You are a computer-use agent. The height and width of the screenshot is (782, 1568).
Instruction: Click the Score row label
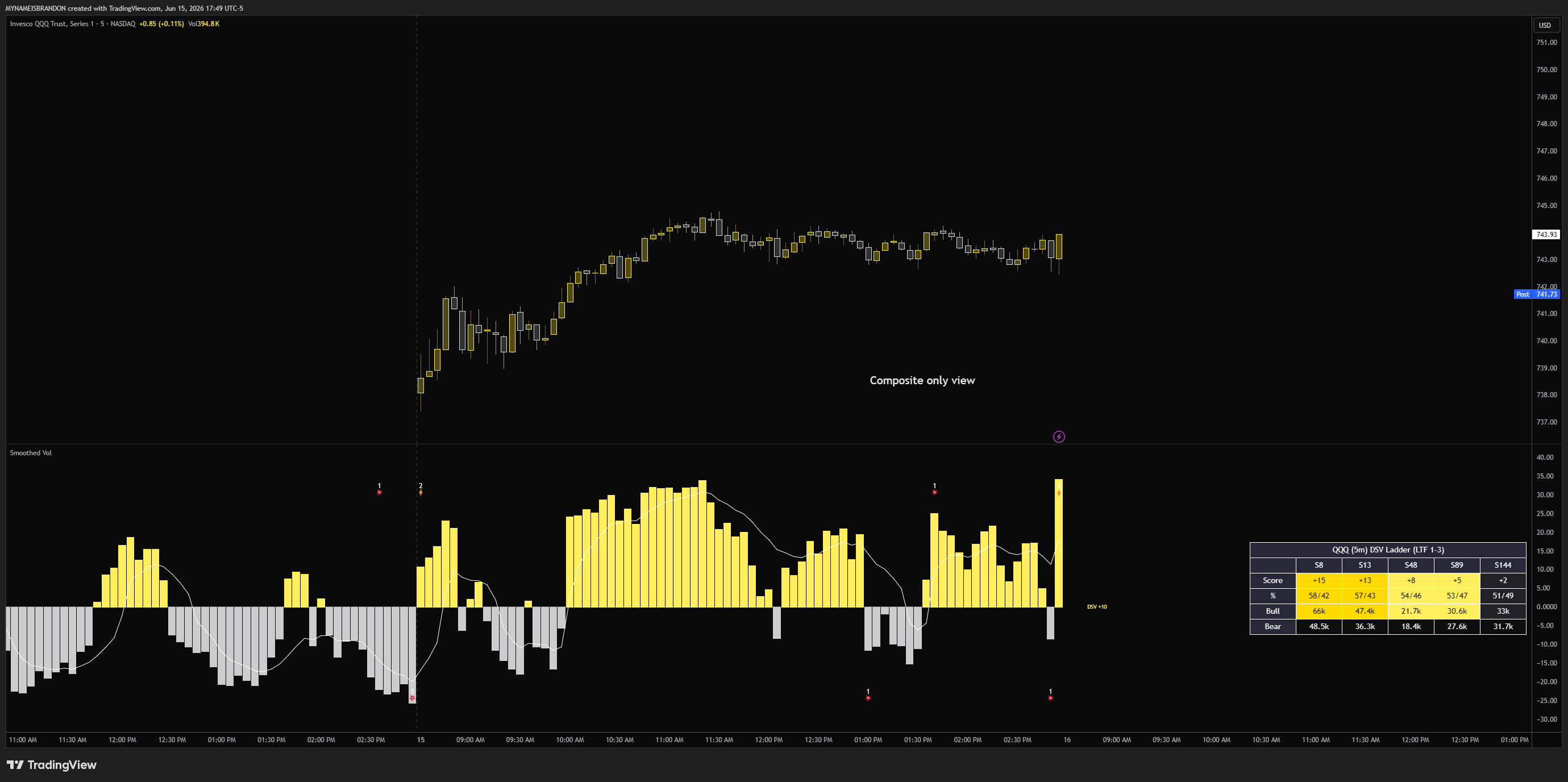pyautogui.click(x=1273, y=581)
